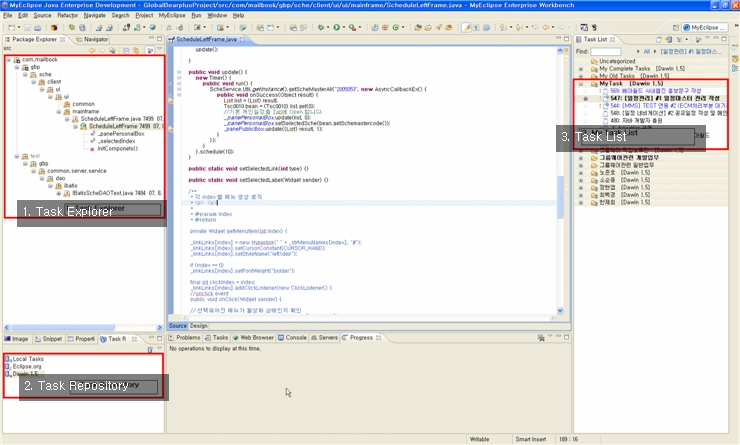Click the New Task icon in Task List
740x445 pixels.
[659, 40]
